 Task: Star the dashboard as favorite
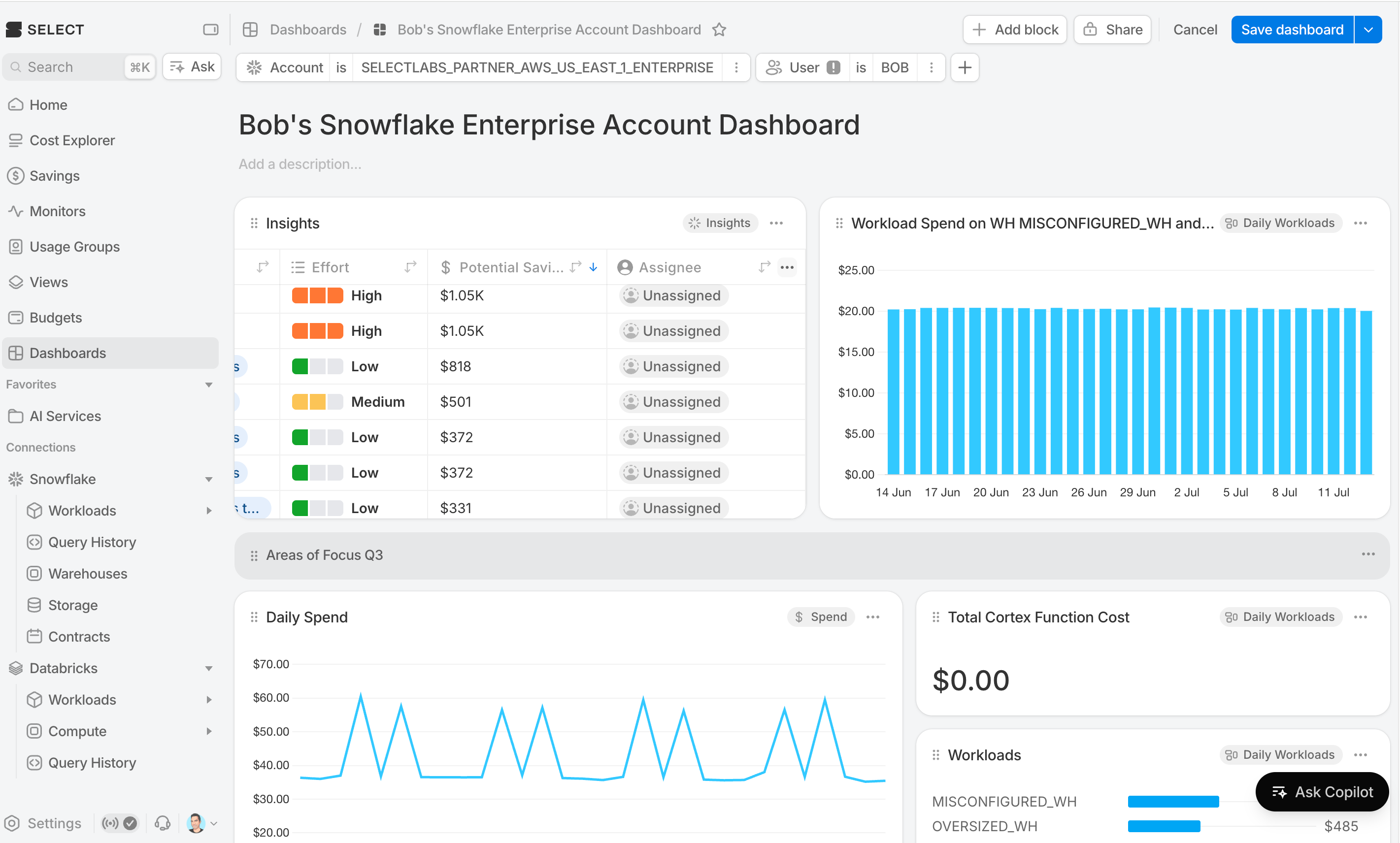pyautogui.click(x=719, y=30)
